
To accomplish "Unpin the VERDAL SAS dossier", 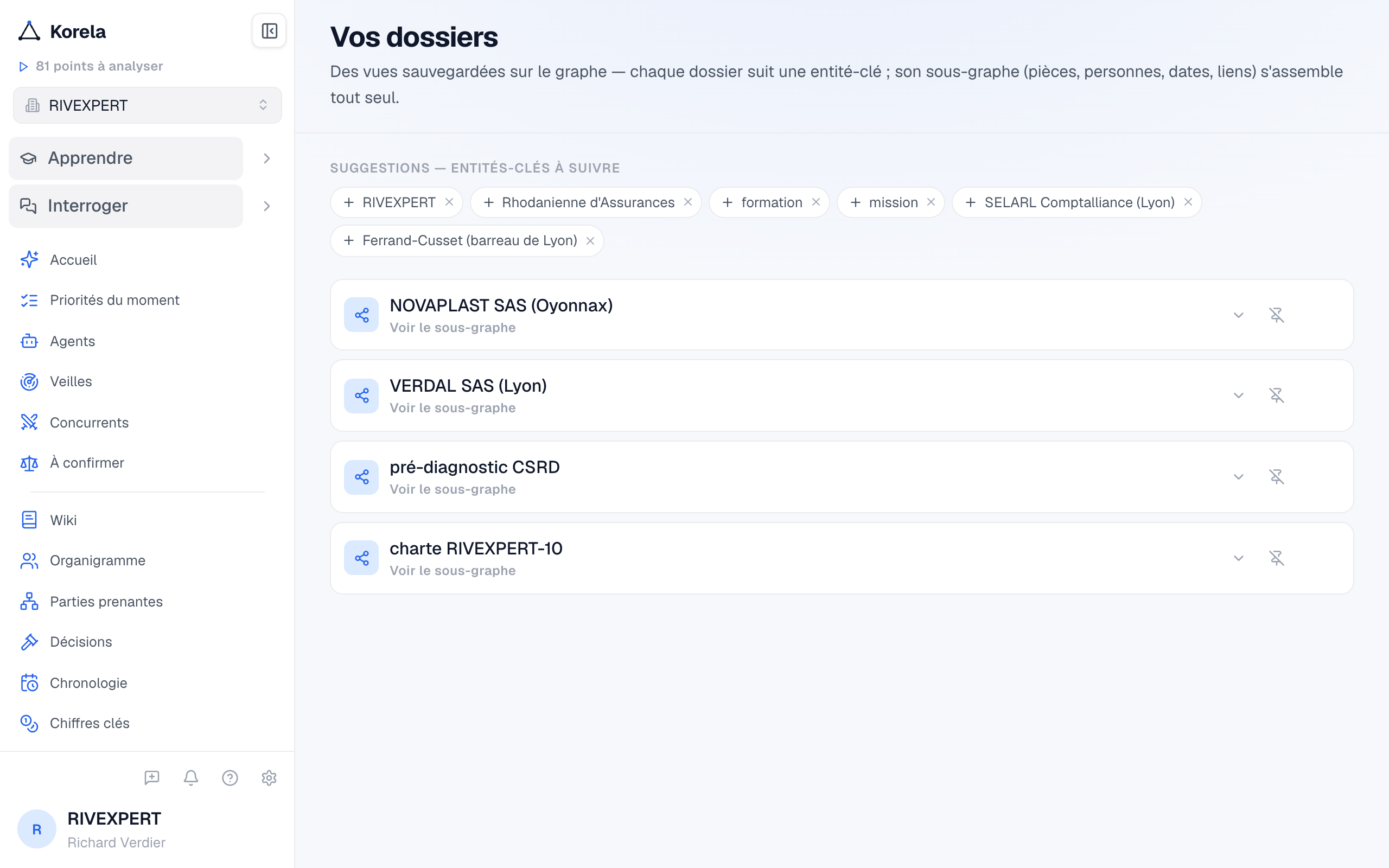I will pos(1277,395).
